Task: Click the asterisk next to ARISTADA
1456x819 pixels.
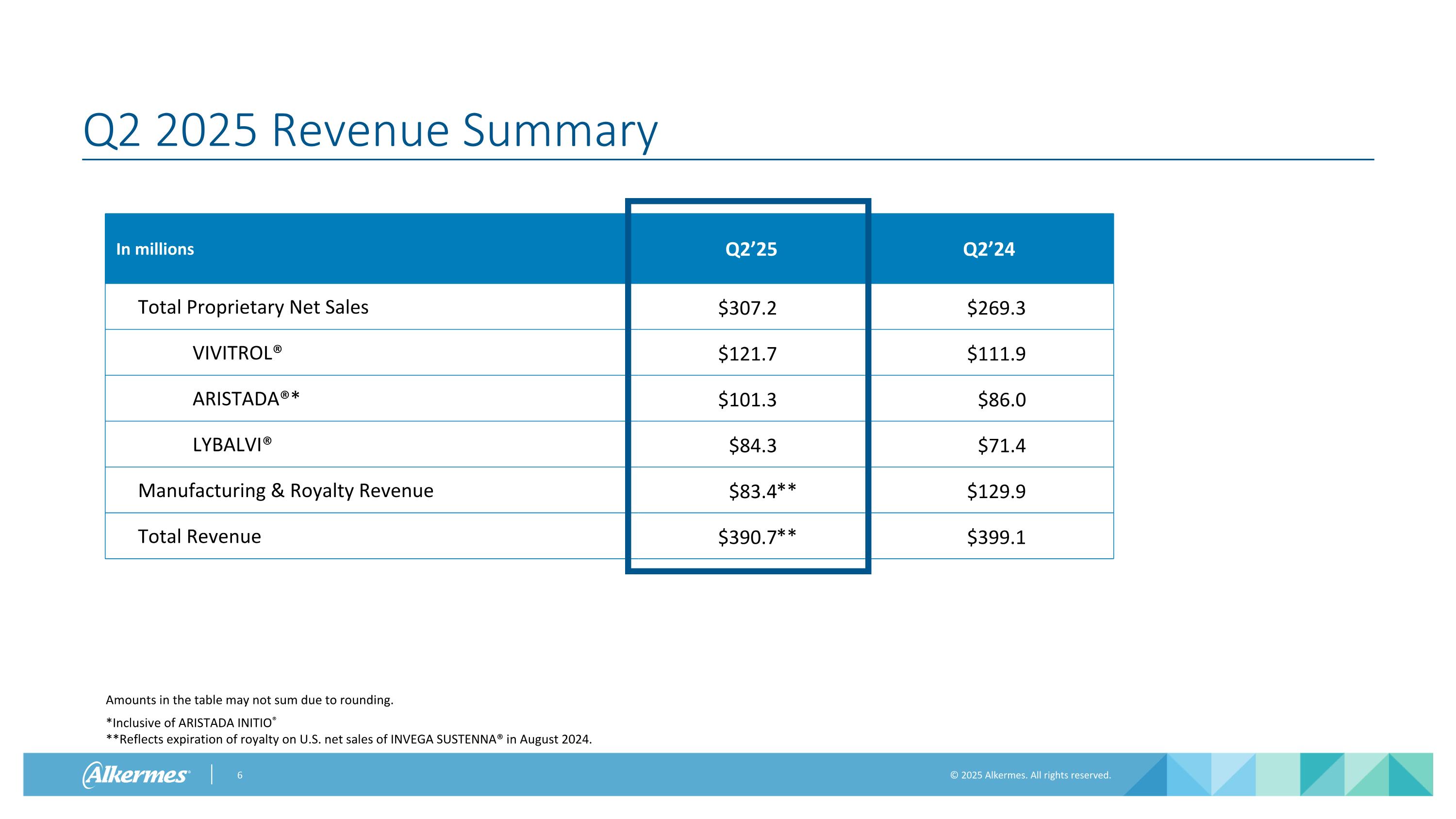Action: [295, 397]
